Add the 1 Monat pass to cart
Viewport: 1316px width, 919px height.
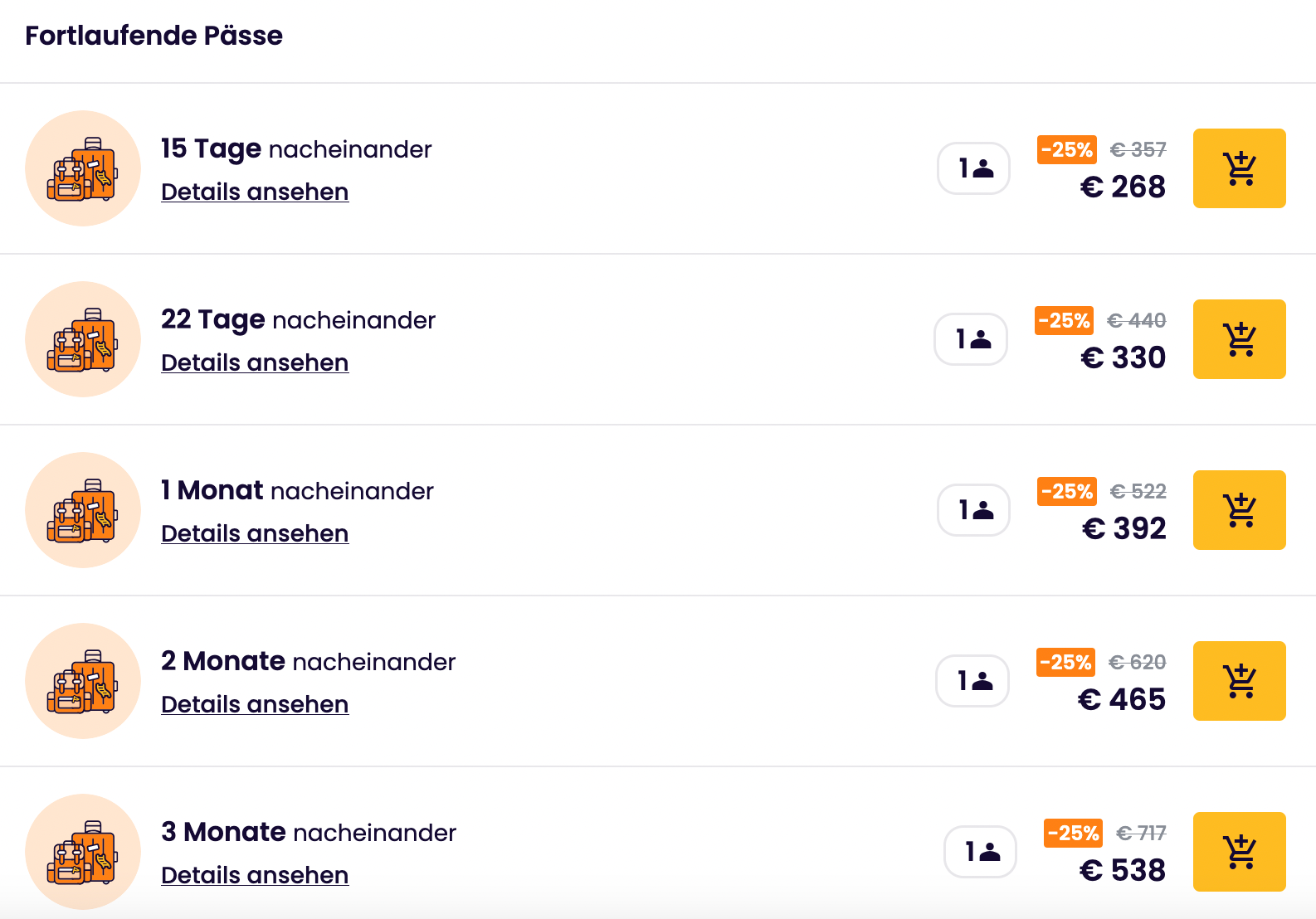coord(1239,510)
